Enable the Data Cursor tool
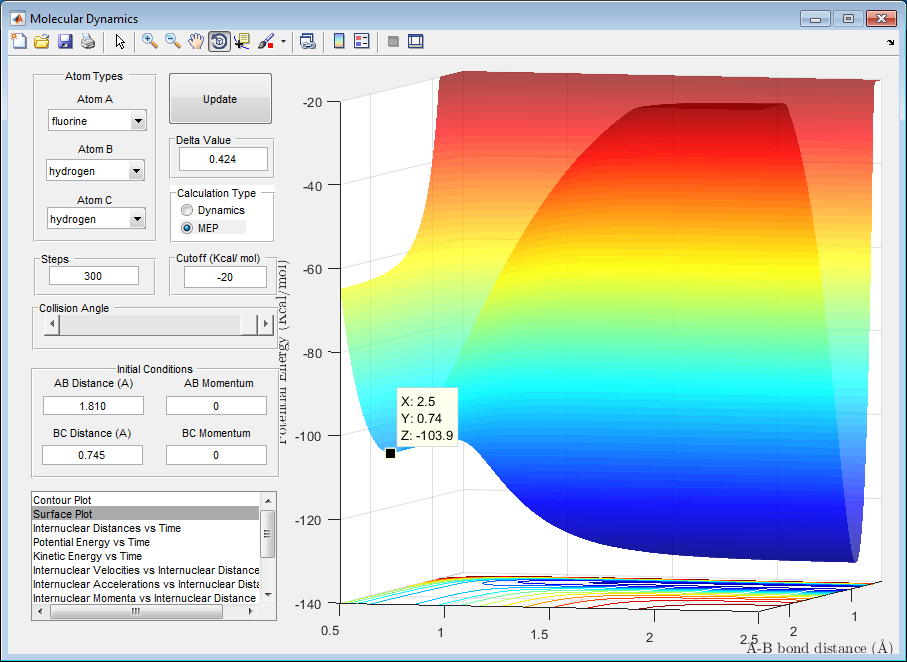 (242, 42)
